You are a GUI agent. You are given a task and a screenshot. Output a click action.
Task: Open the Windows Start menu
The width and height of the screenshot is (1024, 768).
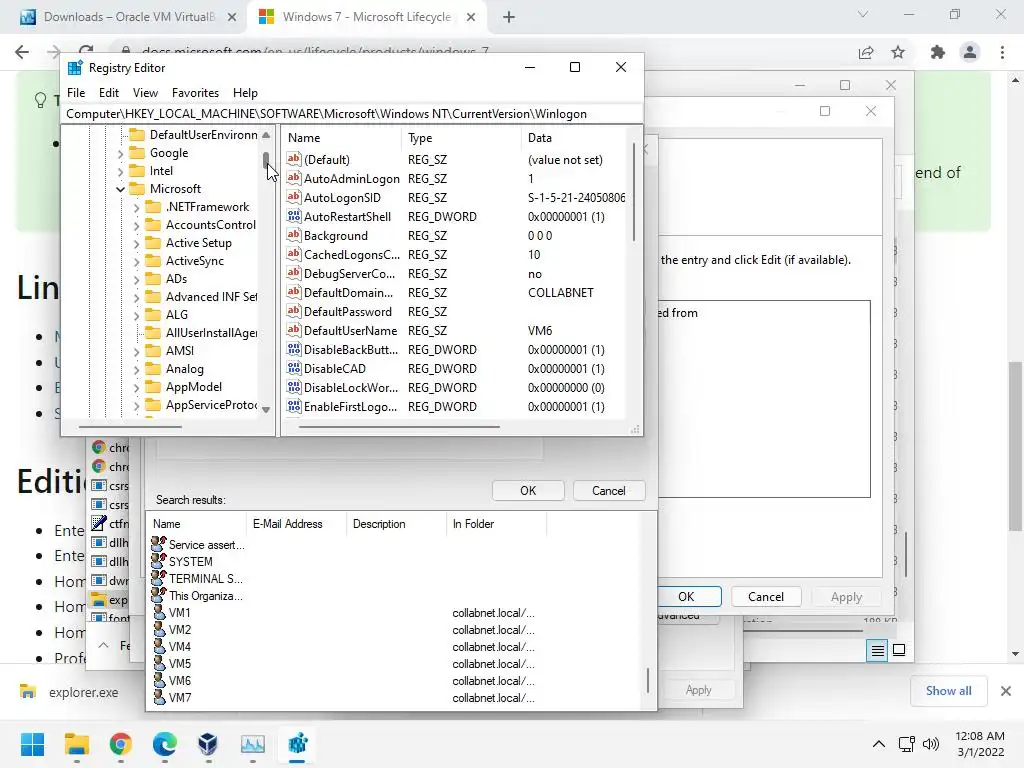[x=32, y=744]
